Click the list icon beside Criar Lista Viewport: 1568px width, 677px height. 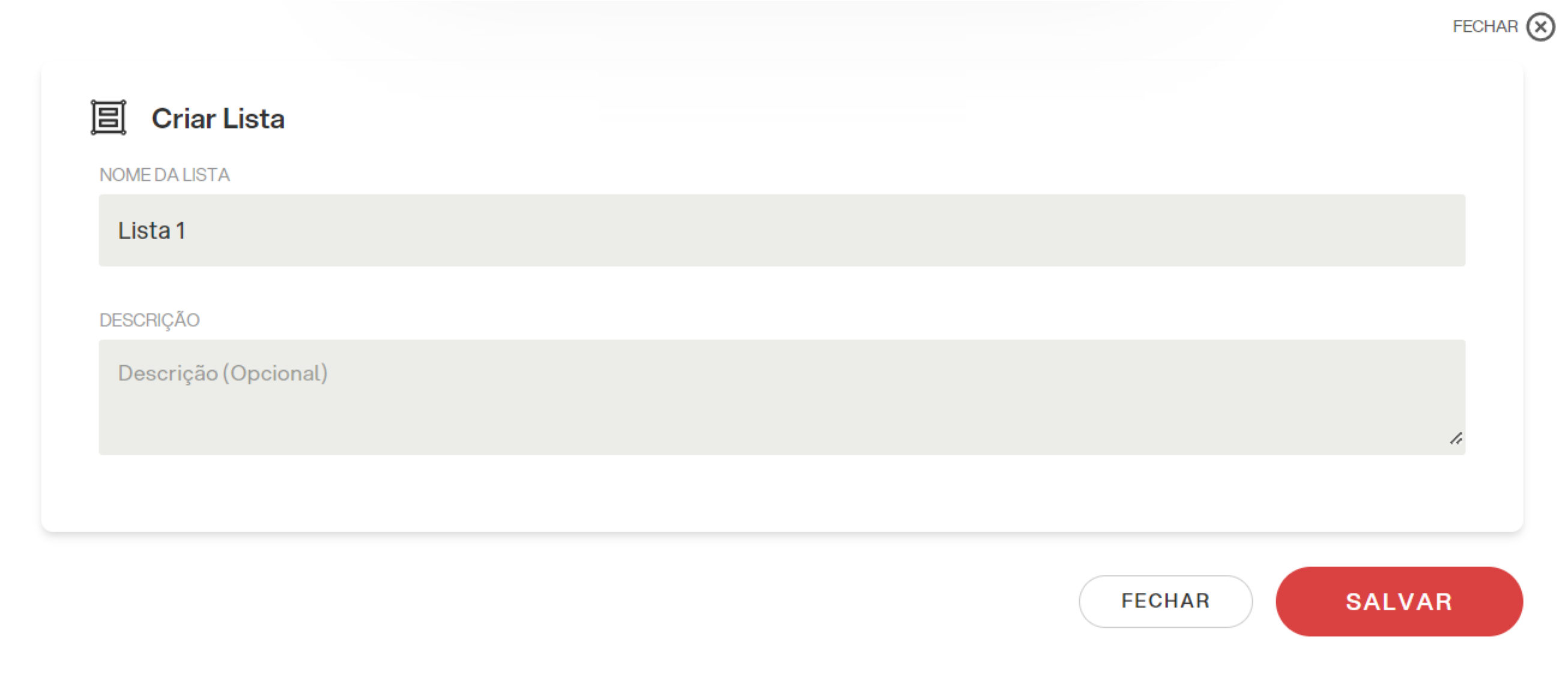[108, 118]
